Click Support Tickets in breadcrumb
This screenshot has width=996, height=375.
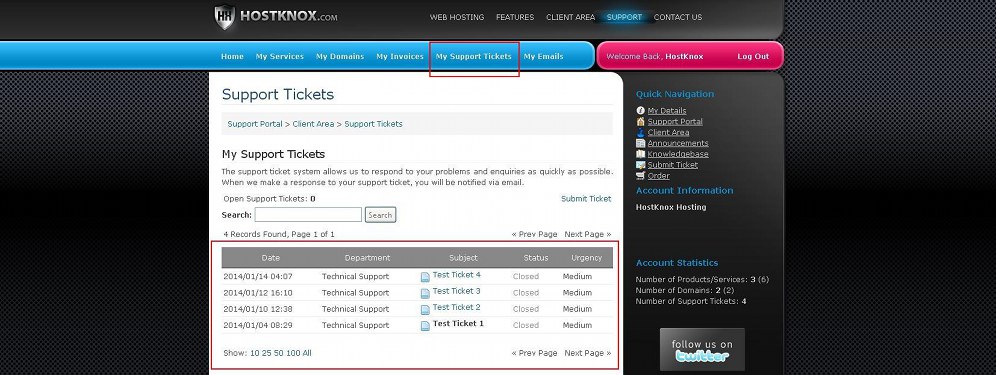point(374,124)
